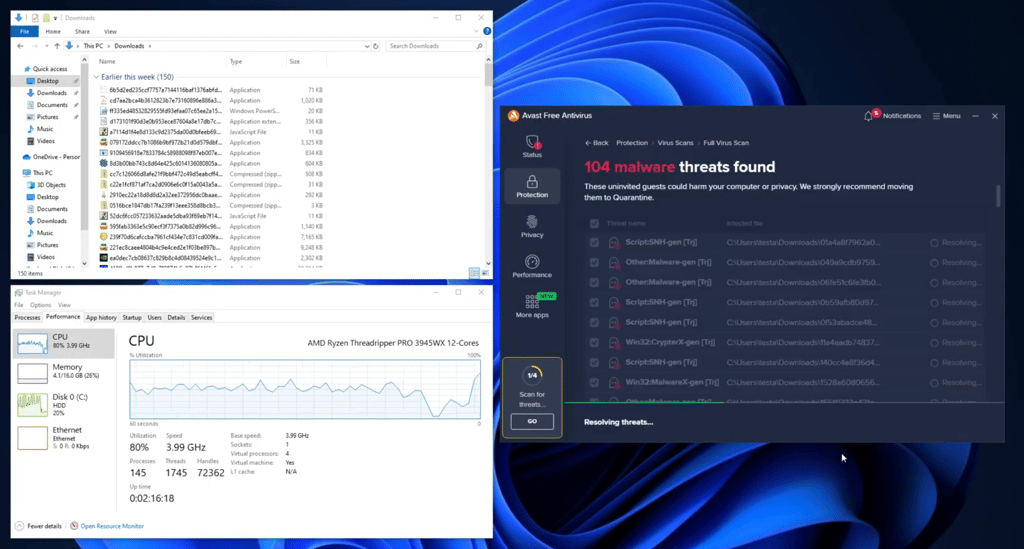Select Music under Quick access
The width and height of the screenshot is (1024, 549).
pos(44,129)
